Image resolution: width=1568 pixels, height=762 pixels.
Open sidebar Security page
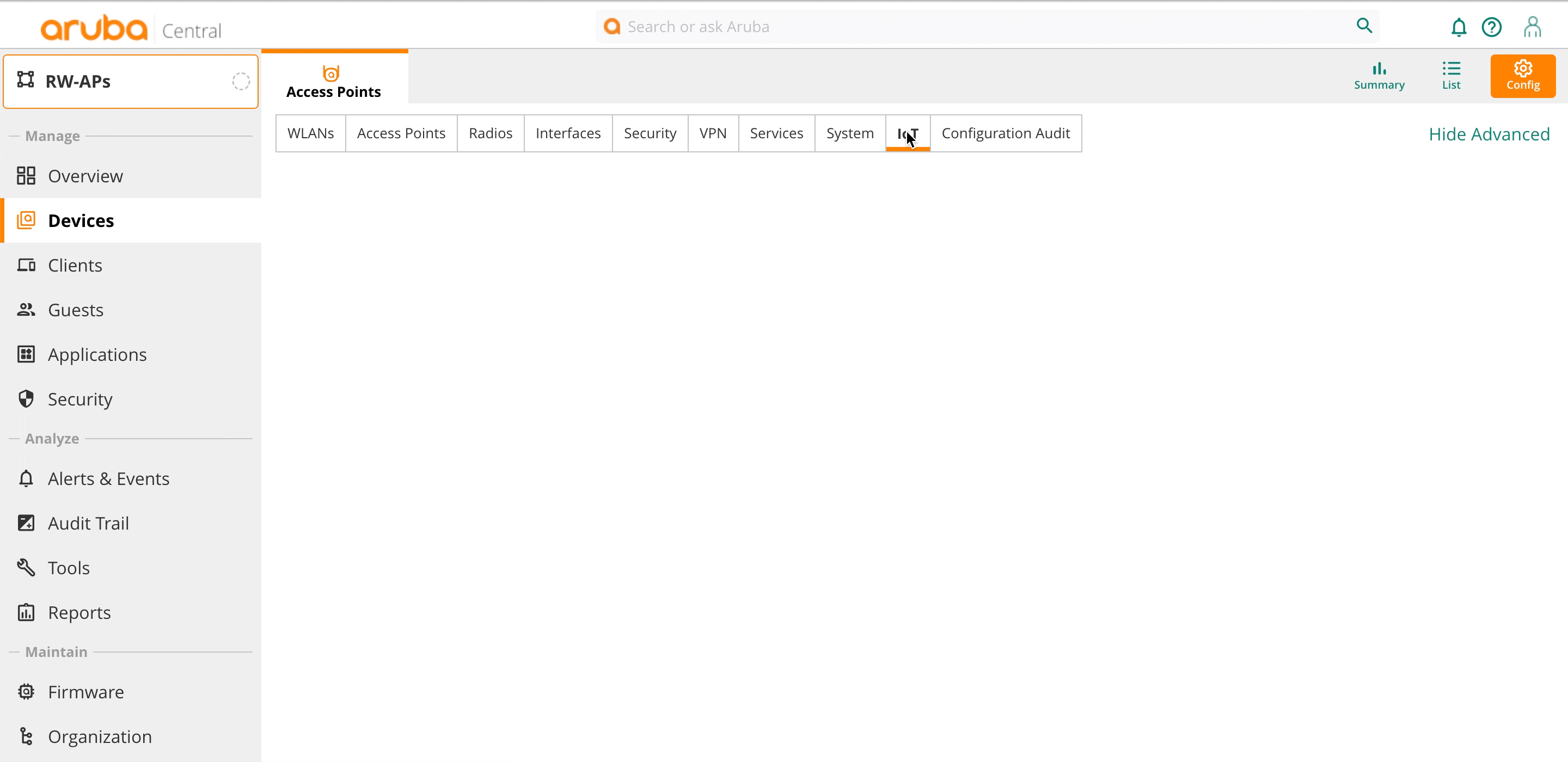click(x=131, y=398)
